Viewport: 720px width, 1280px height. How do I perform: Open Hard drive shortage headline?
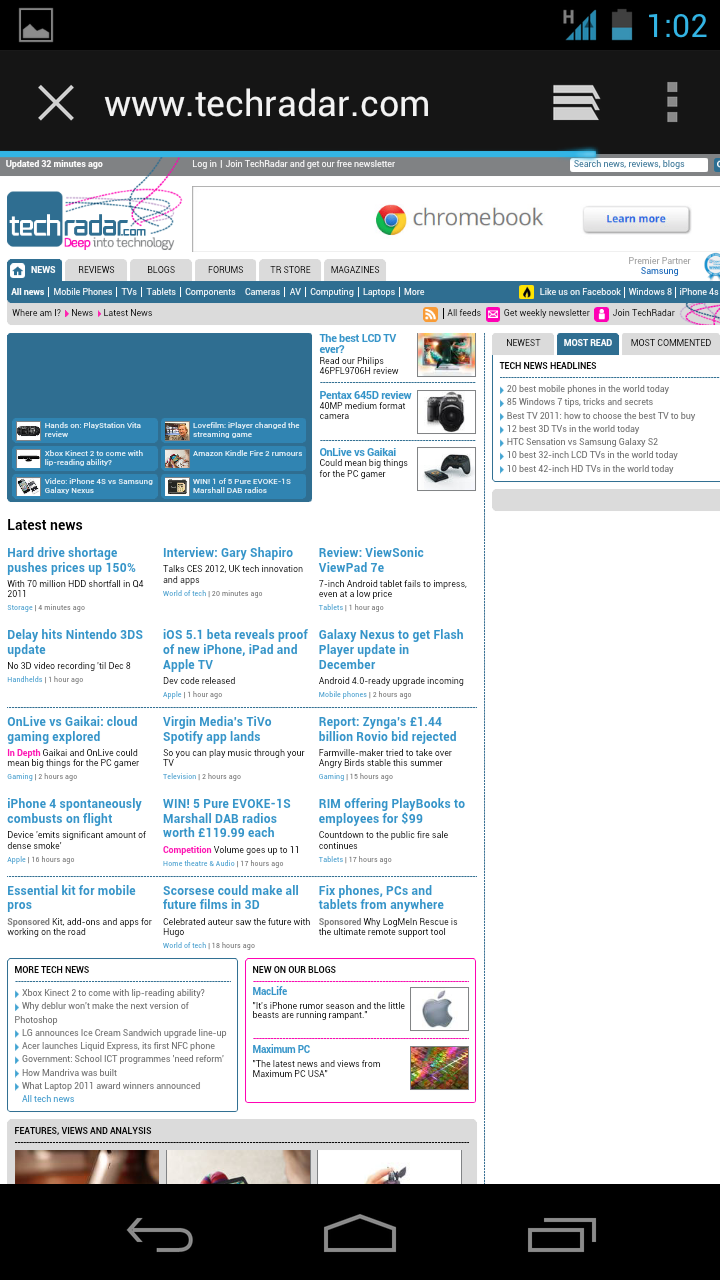[71, 560]
